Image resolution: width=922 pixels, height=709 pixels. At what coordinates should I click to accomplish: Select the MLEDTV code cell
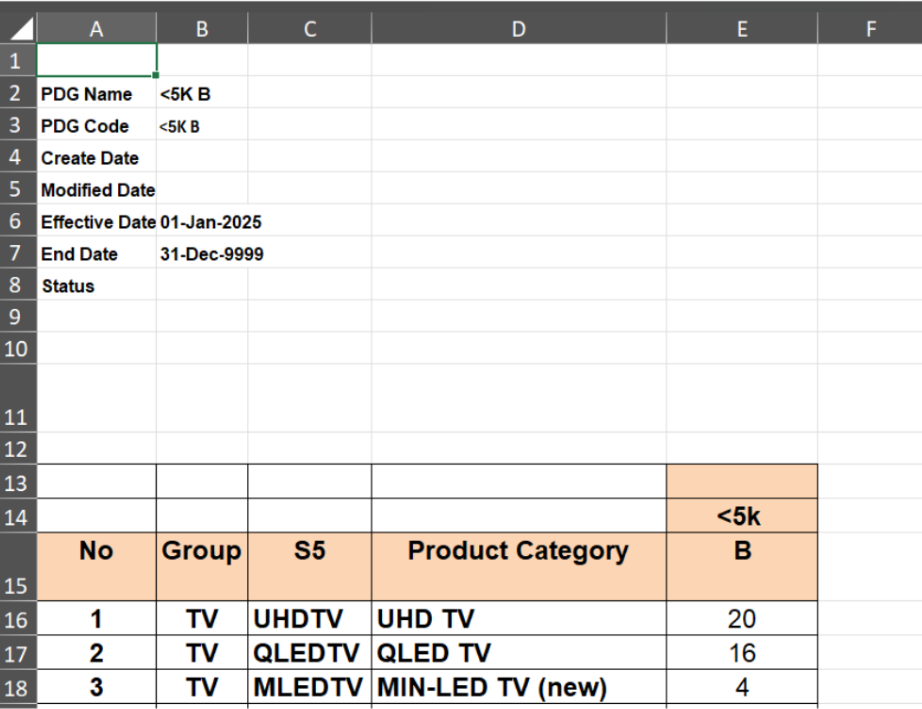coord(309,689)
